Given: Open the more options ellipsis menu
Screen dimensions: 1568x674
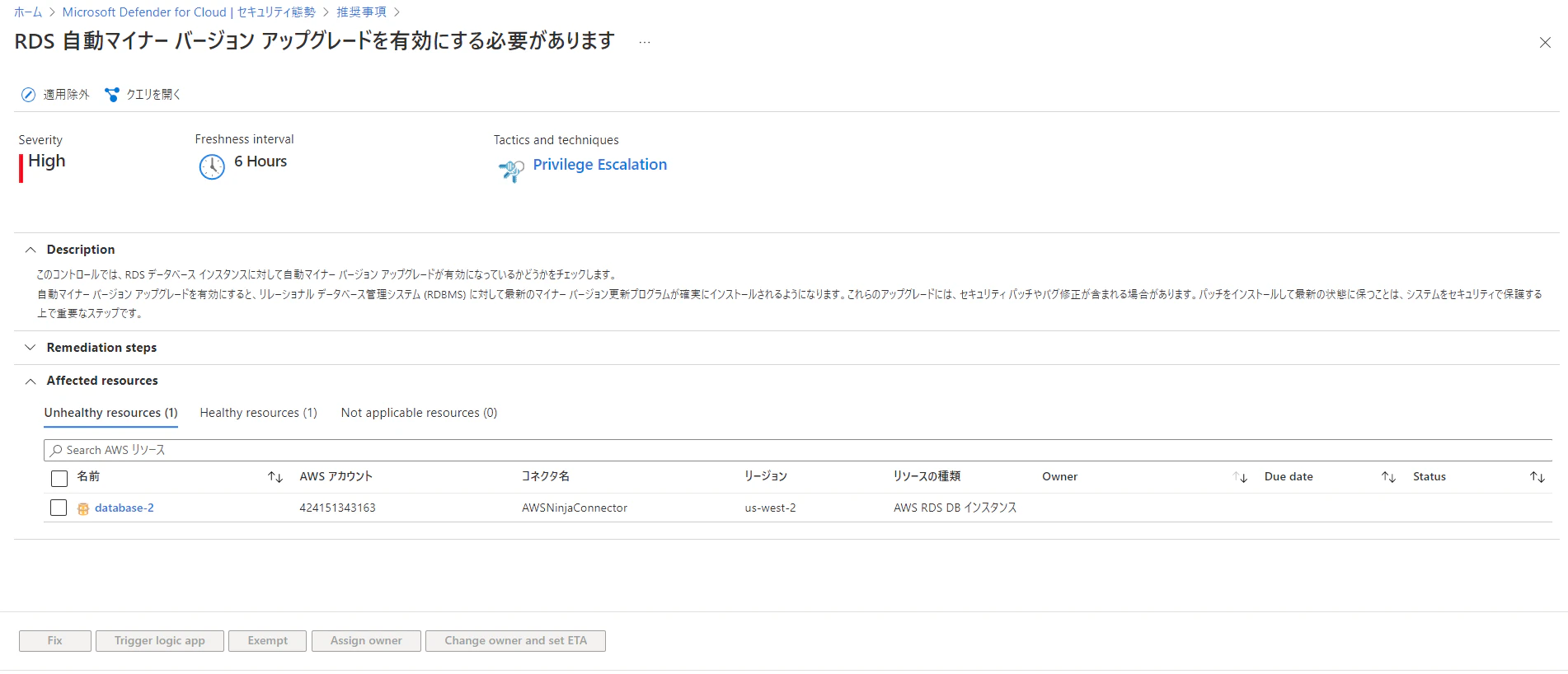Looking at the screenshot, I should click(645, 42).
